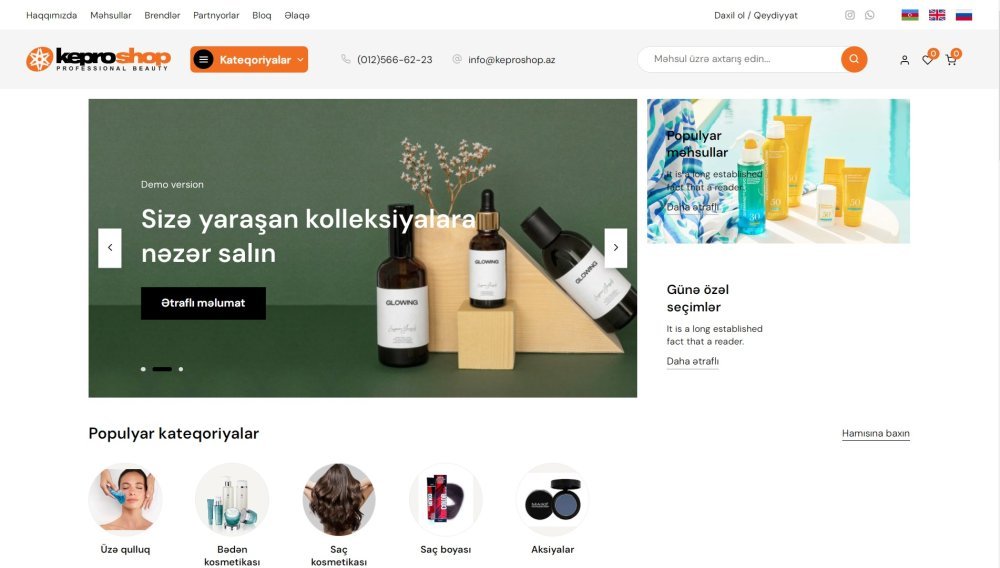Expand the Kateqoriyalar dropdown

[249, 59]
